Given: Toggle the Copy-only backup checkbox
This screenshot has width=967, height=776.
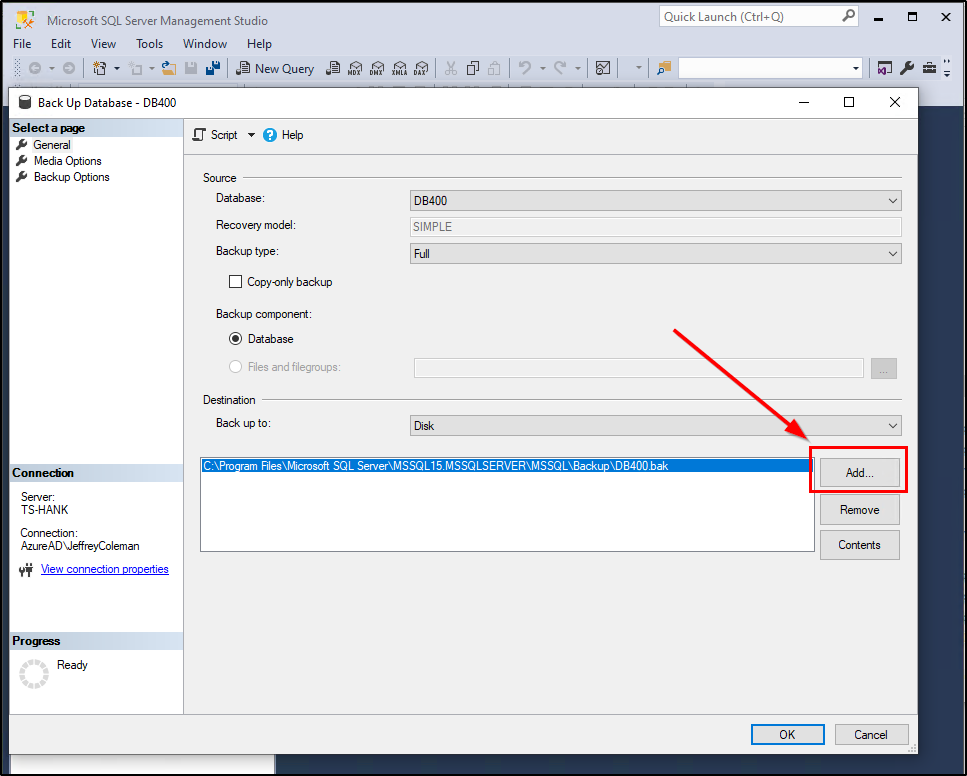Looking at the screenshot, I should pos(235,282).
